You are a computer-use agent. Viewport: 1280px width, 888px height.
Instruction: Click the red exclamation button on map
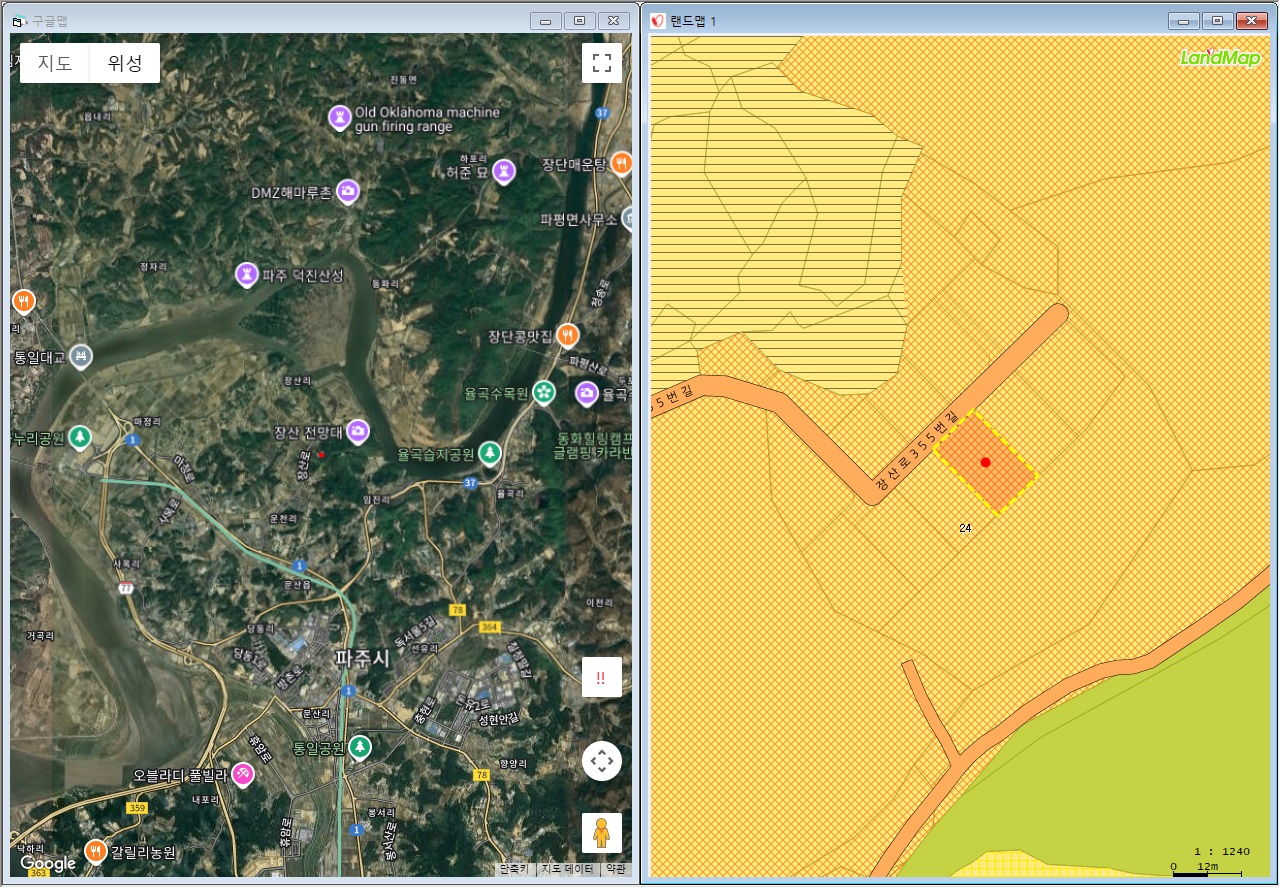click(x=602, y=677)
